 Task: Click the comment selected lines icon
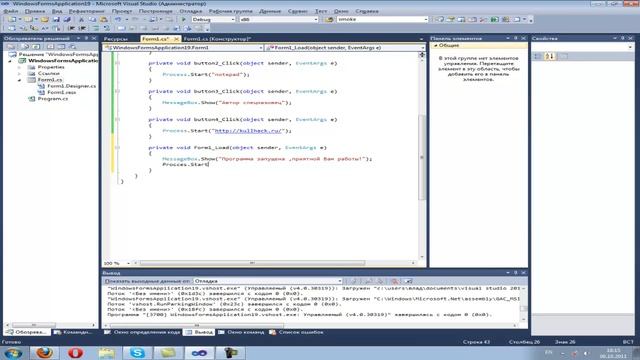pyautogui.click(x=96, y=28)
